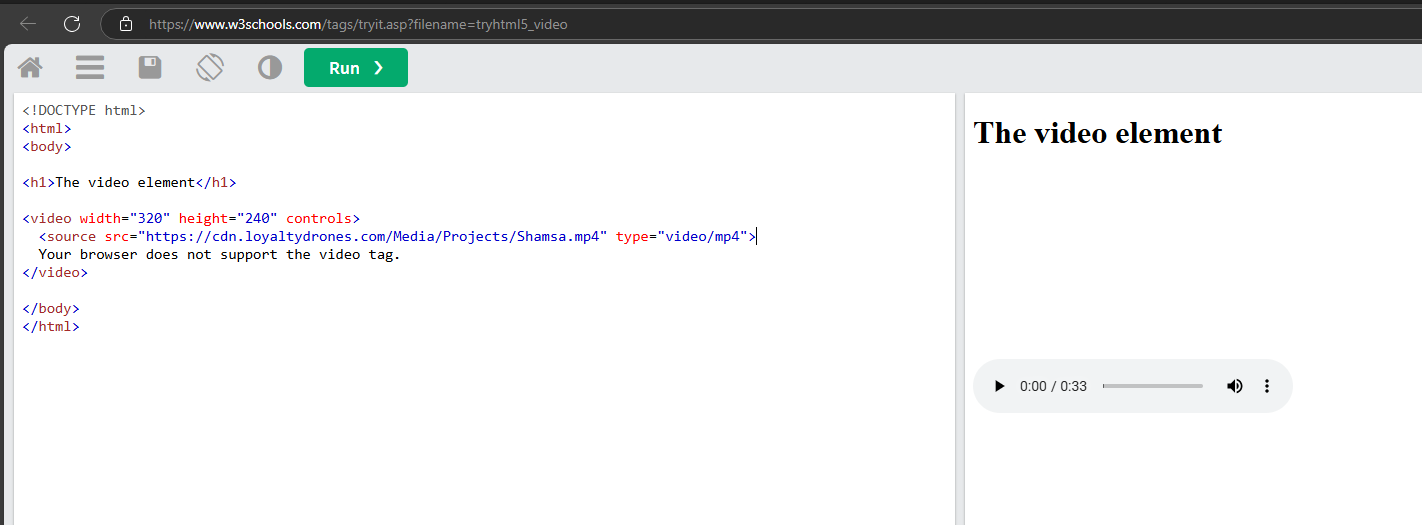Open the hamburger menu icon
The image size is (1422, 525).
pyautogui.click(x=90, y=68)
